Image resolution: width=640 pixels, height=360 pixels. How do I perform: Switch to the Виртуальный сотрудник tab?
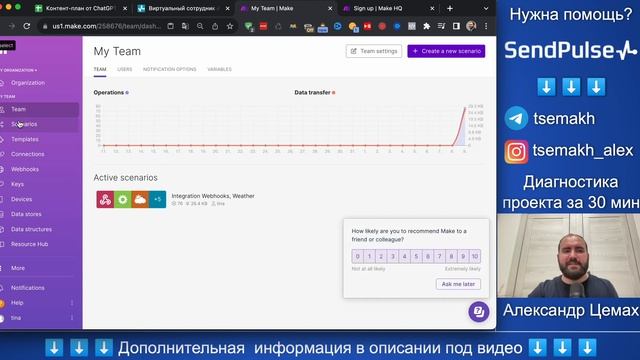[183, 8]
